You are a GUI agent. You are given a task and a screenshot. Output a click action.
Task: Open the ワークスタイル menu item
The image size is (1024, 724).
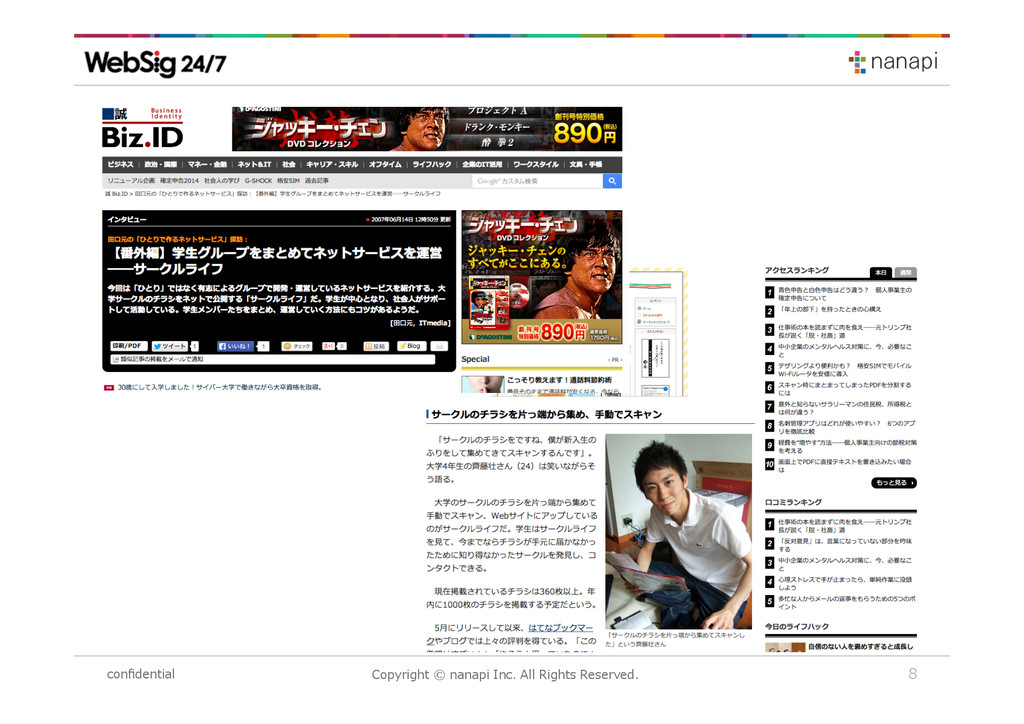(536, 165)
